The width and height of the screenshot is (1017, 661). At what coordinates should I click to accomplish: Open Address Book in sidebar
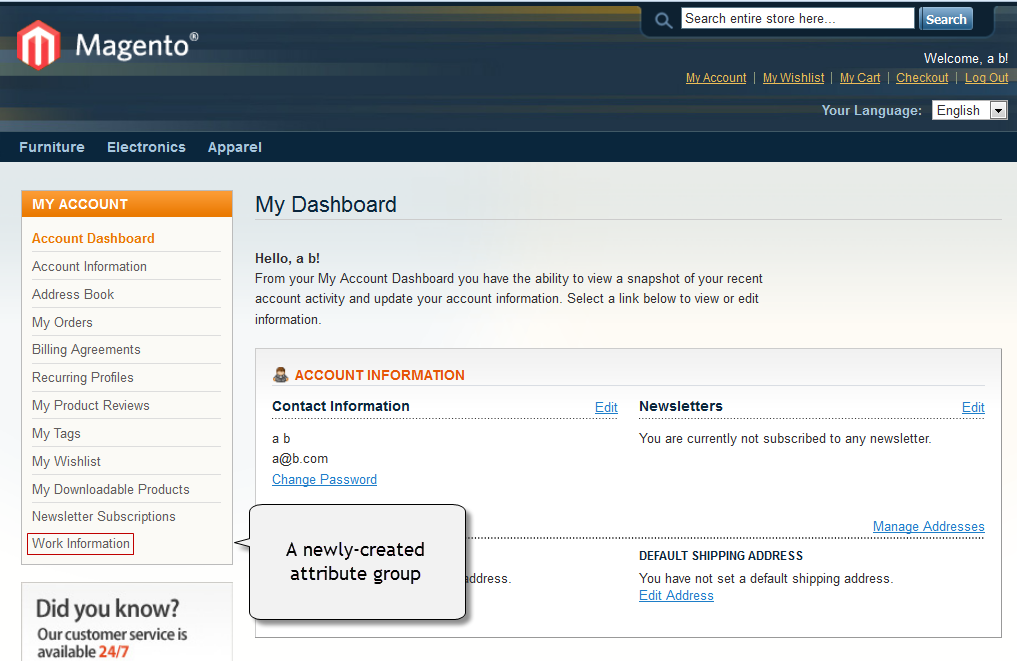(73, 294)
